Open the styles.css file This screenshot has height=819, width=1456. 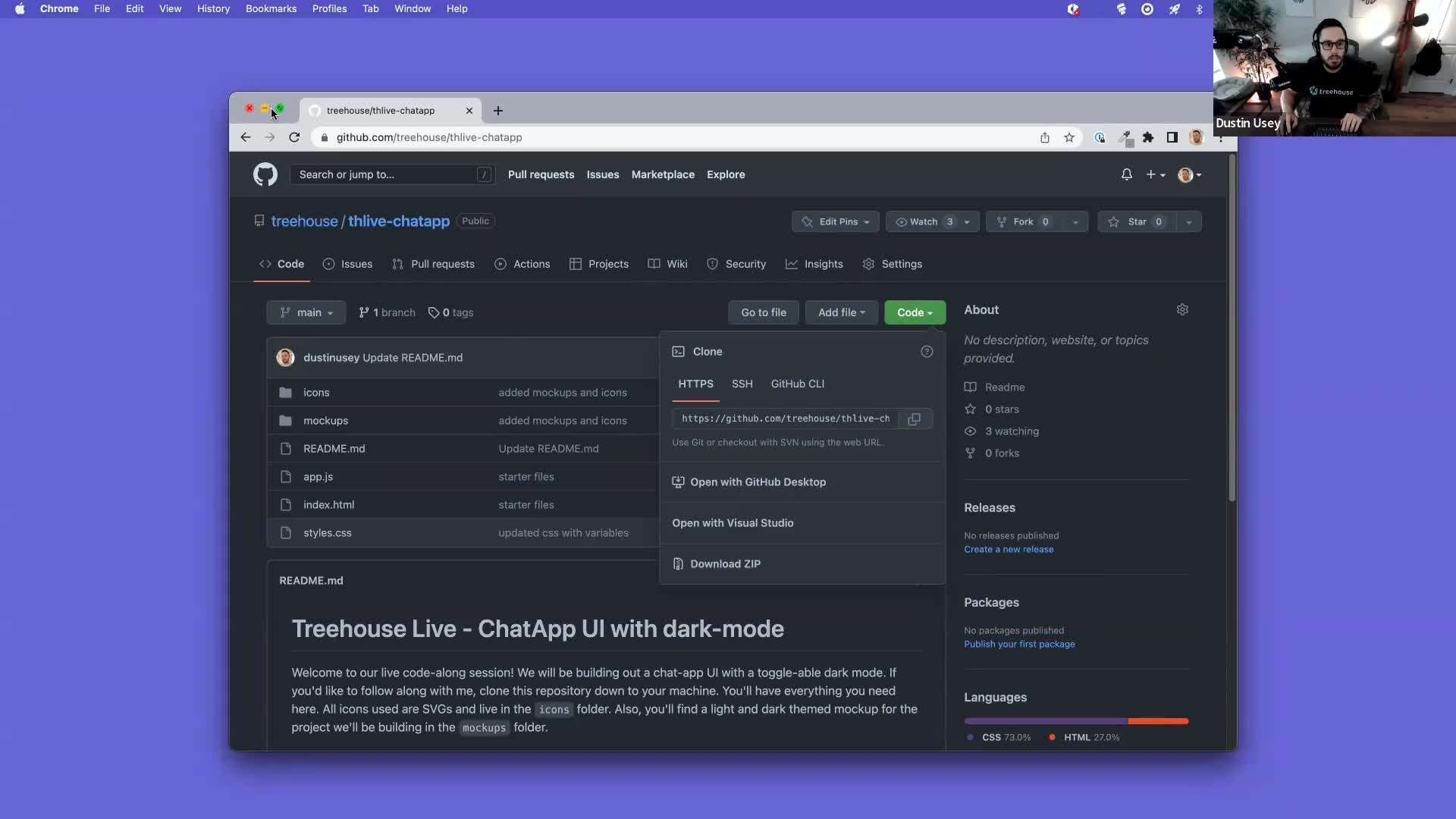(x=327, y=532)
